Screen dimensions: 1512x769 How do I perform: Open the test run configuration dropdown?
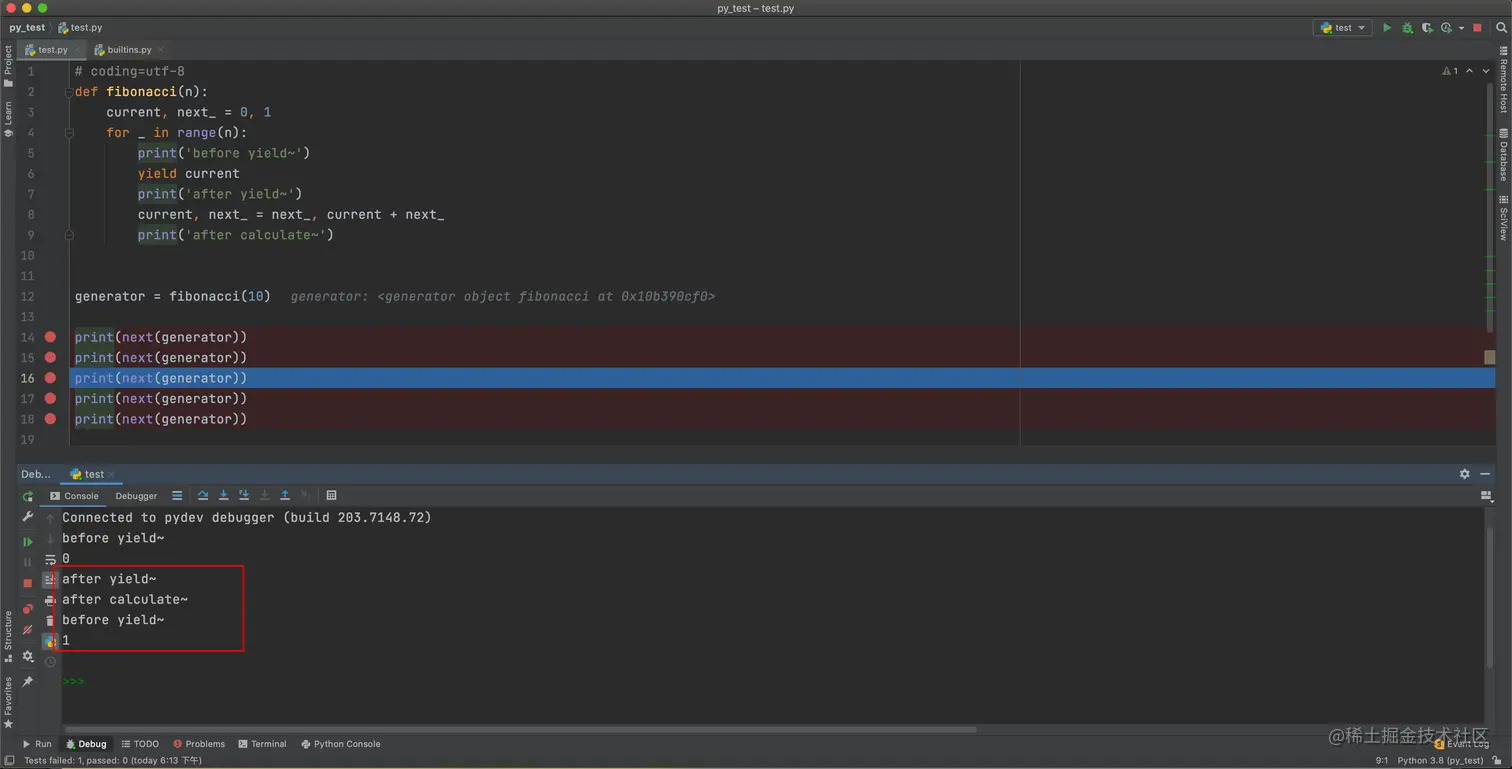tap(1342, 28)
